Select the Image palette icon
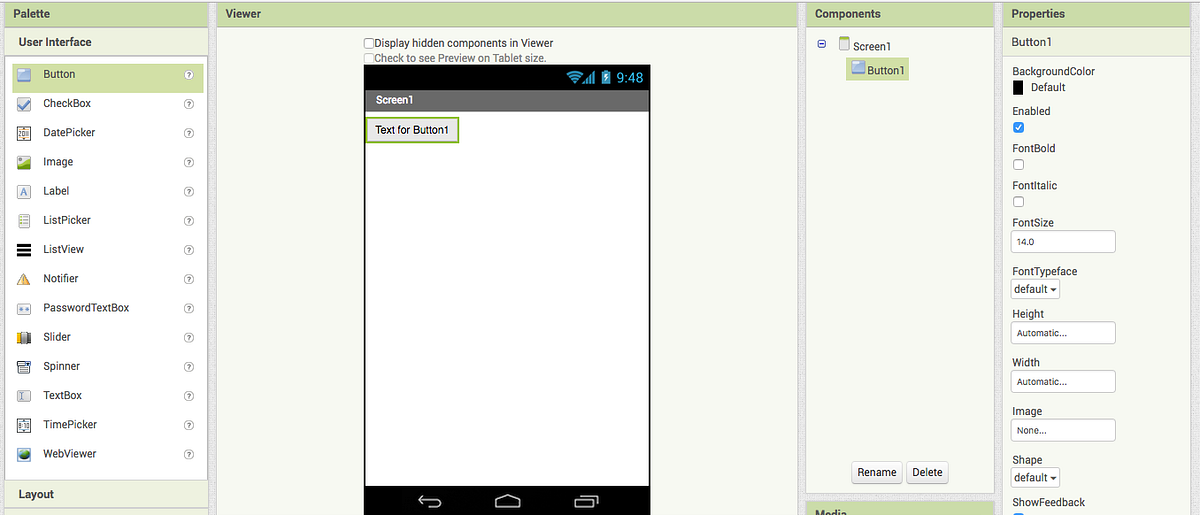The width and height of the screenshot is (1200, 515). (x=24, y=162)
